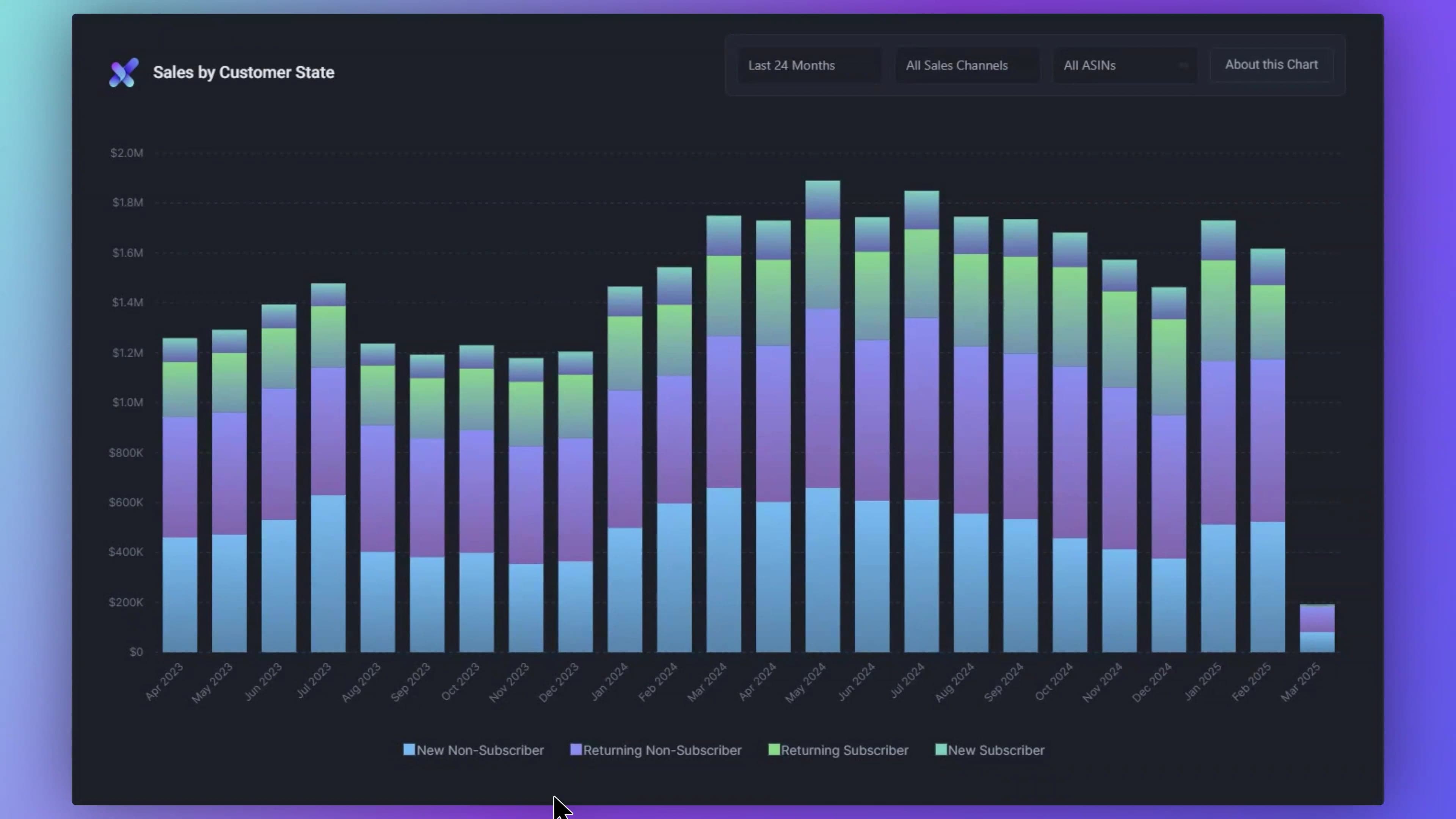Click the May 2024 x-axis label
Screen dimensions: 1456x819
pyautogui.click(x=805, y=683)
